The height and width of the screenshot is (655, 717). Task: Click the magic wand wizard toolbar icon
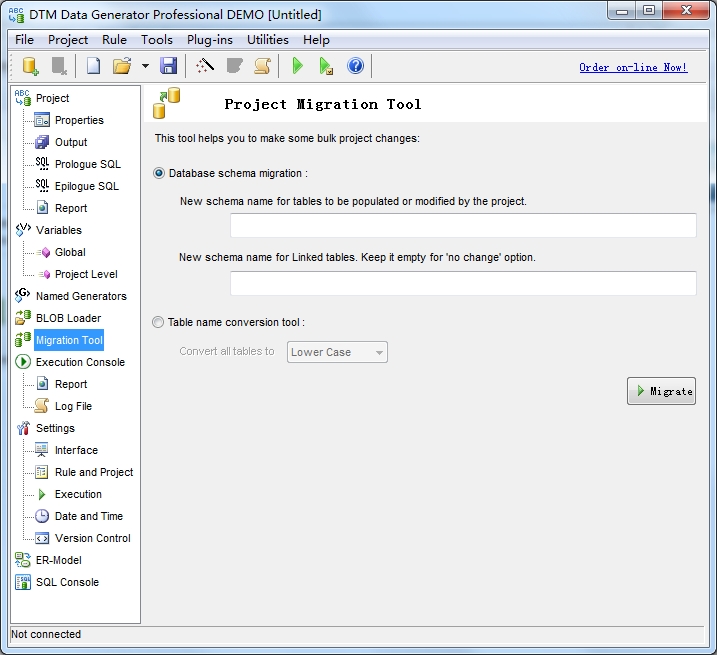(205, 66)
